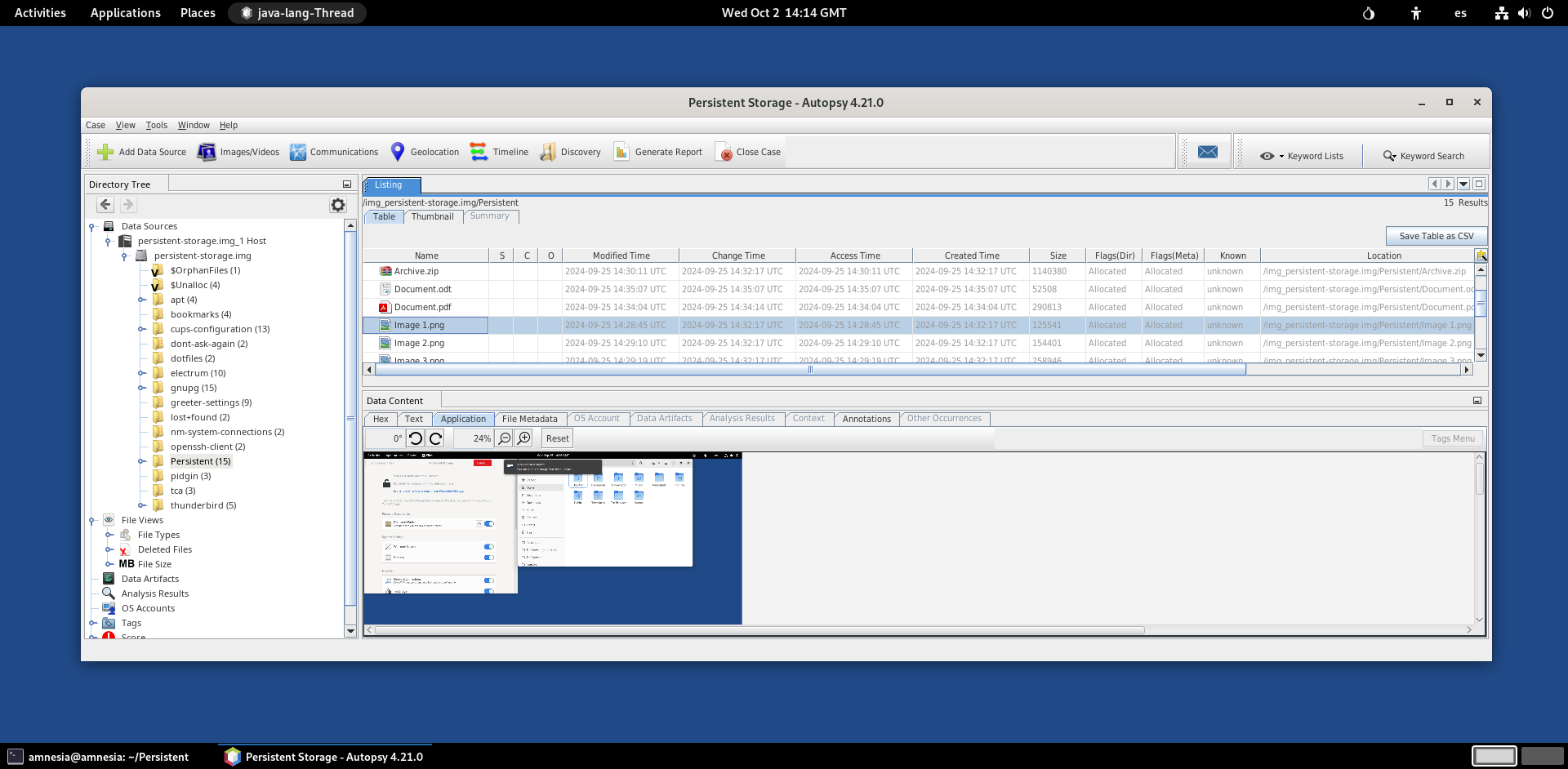The height and width of the screenshot is (769, 1568).
Task: Click the Save Table as CSV button
Action: [1436, 236]
